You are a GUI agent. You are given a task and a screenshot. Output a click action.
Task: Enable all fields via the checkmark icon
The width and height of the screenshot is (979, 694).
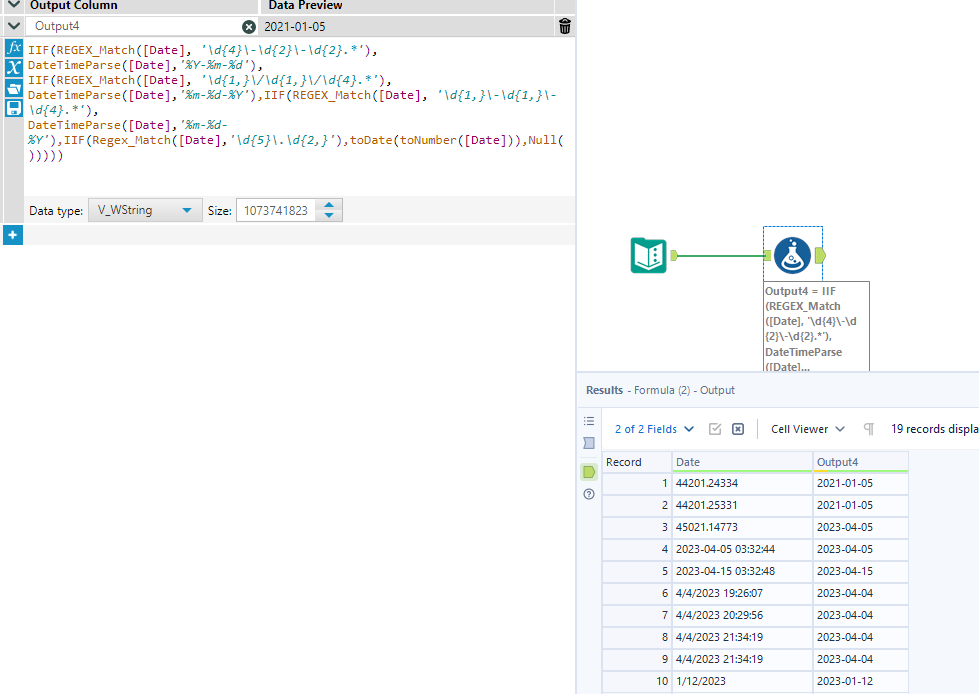[x=716, y=428]
